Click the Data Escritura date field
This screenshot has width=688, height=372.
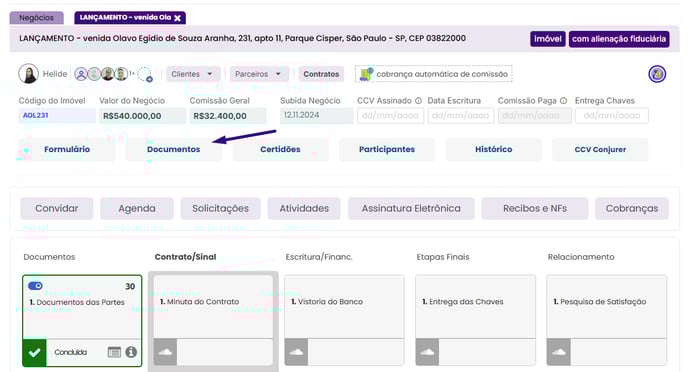click(x=461, y=116)
